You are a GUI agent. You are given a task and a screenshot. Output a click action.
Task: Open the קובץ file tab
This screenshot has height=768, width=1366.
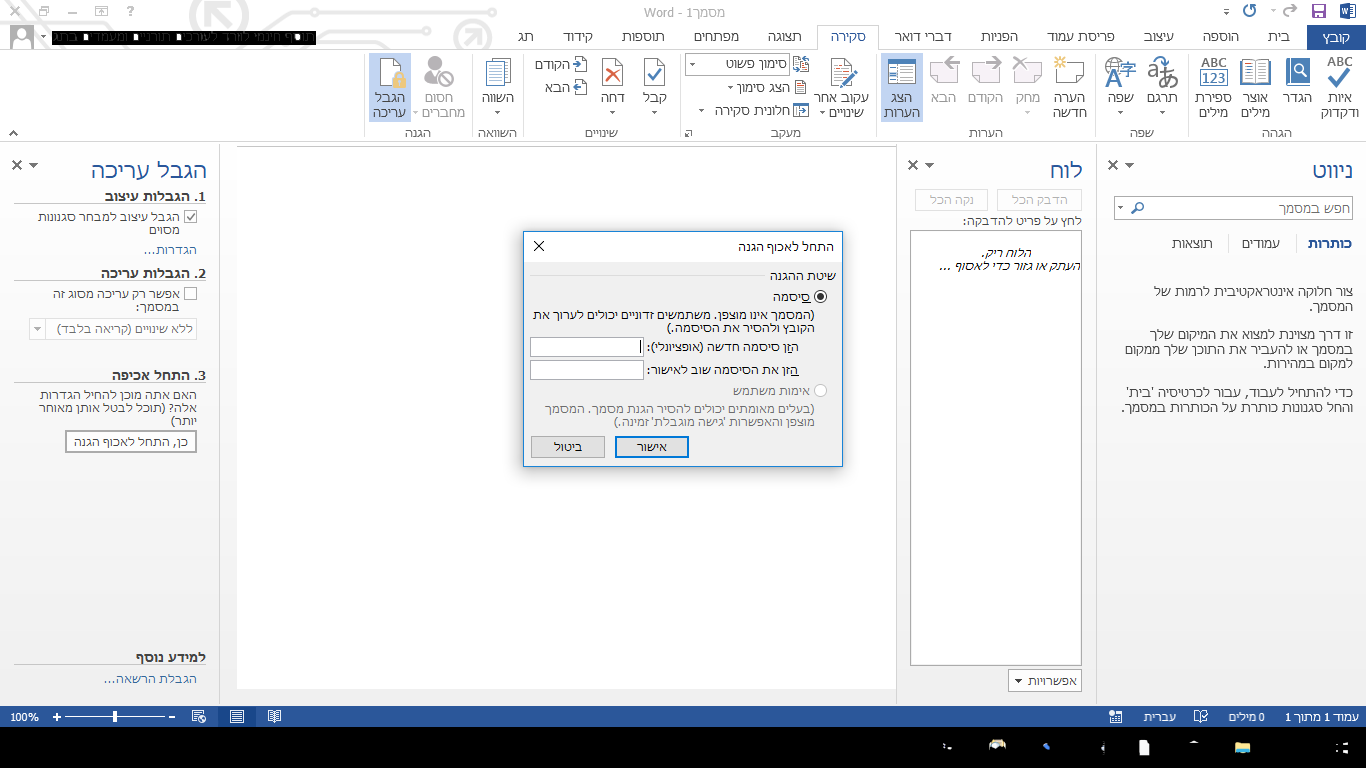[1336, 37]
